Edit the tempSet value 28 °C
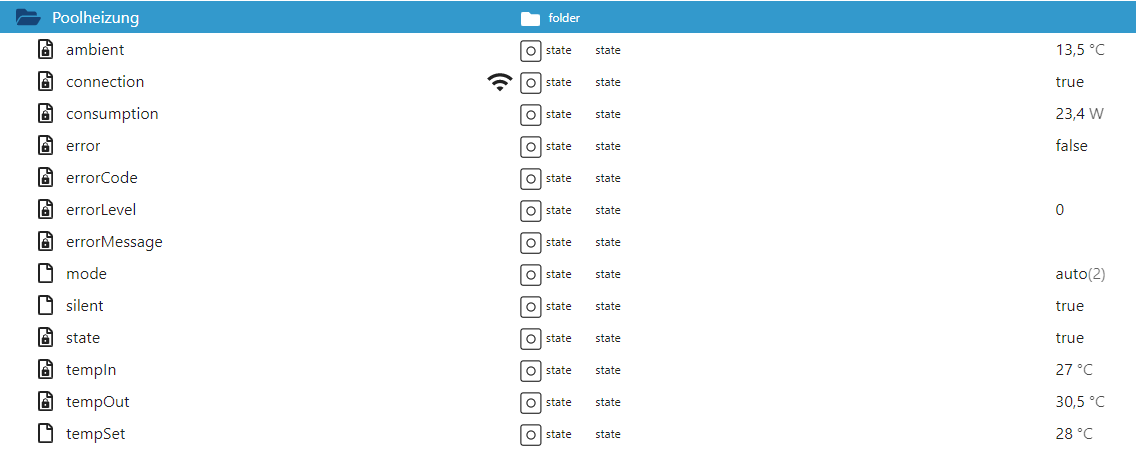The width and height of the screenshot is (1136, 456). tap(1074, 434)
